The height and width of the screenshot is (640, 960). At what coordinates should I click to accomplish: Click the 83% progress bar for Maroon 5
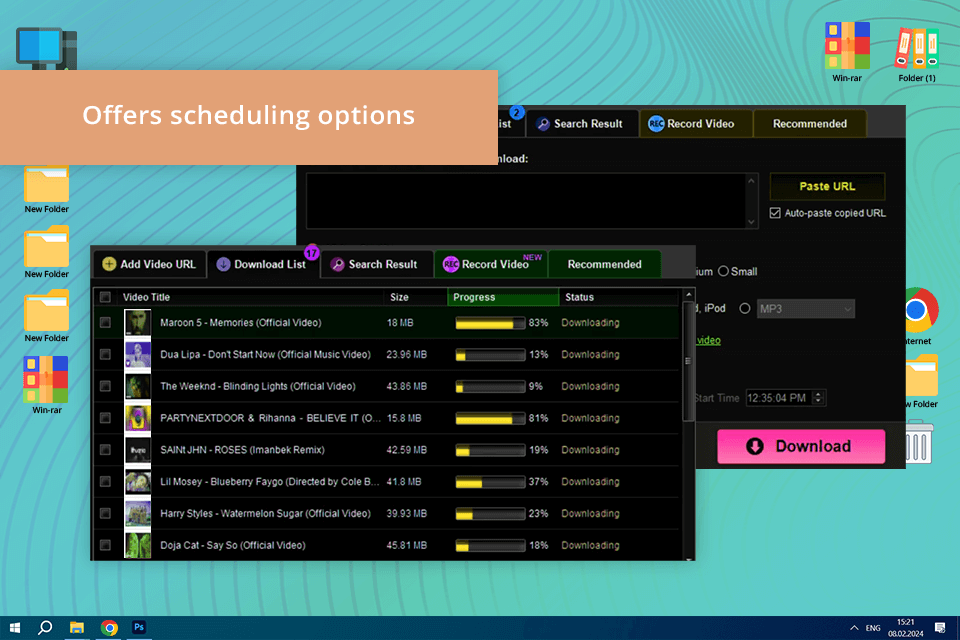click(x=490, y=323)
